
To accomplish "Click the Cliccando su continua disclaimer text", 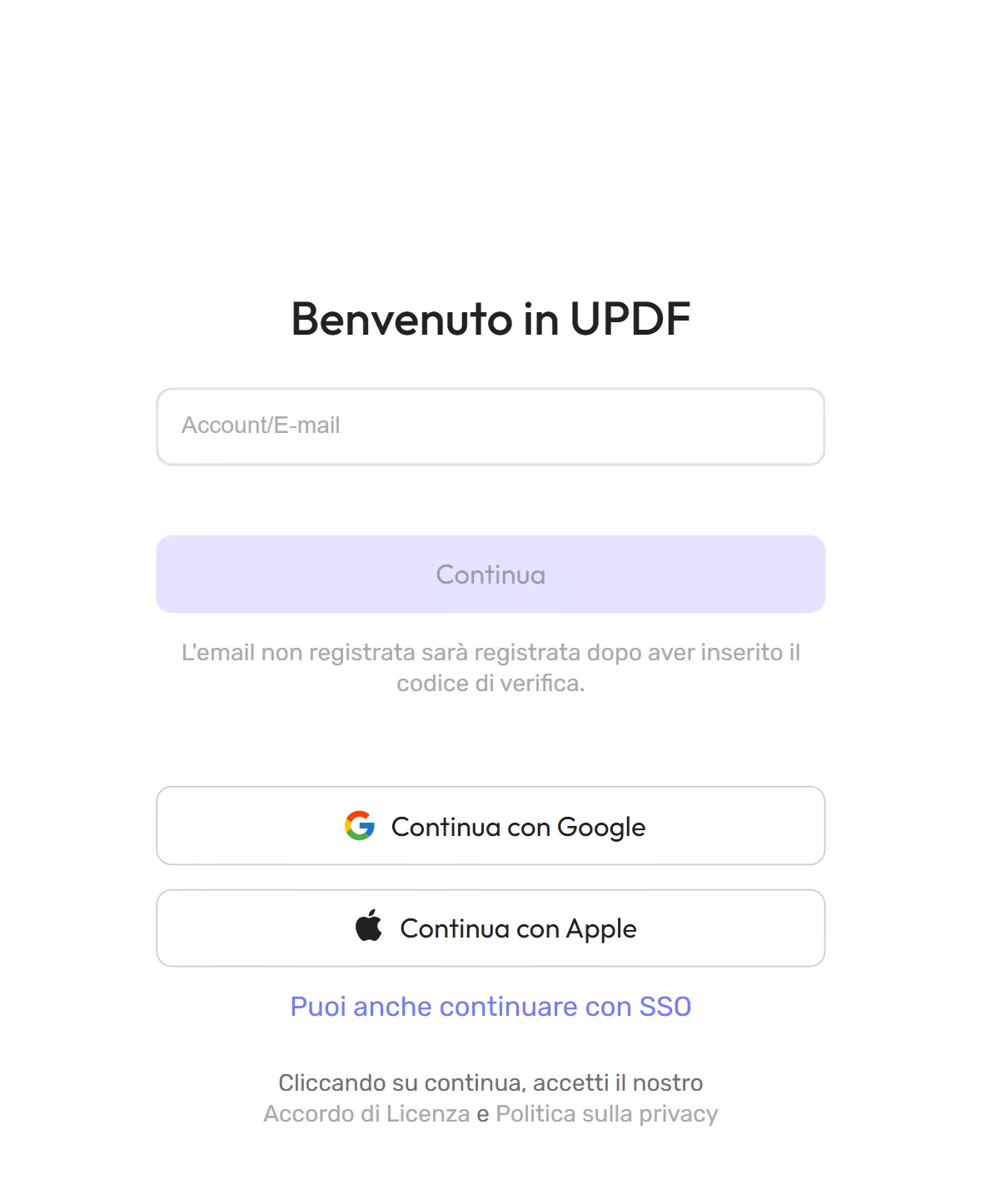I will (491, 1082).
